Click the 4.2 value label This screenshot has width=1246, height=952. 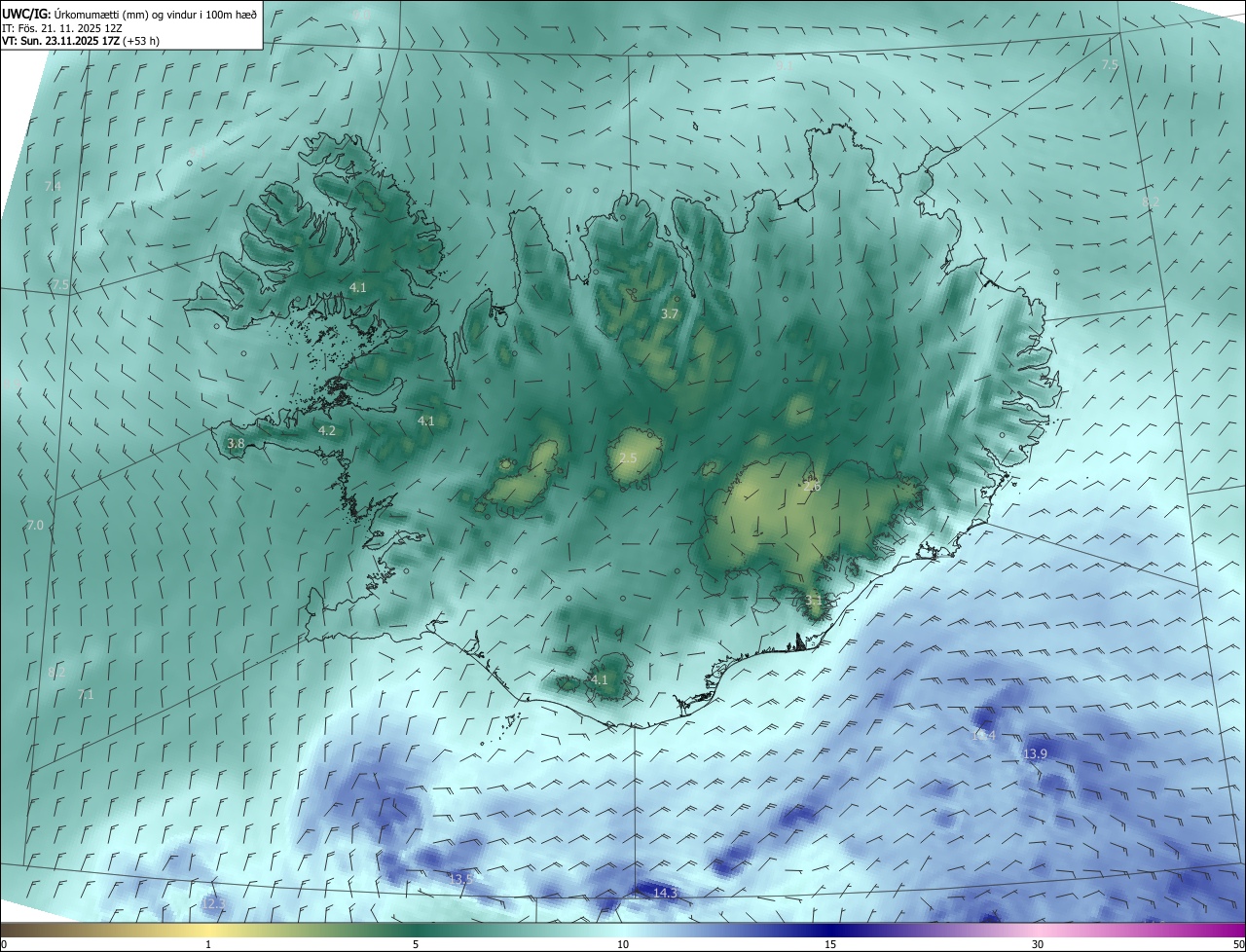click(327, 430)
